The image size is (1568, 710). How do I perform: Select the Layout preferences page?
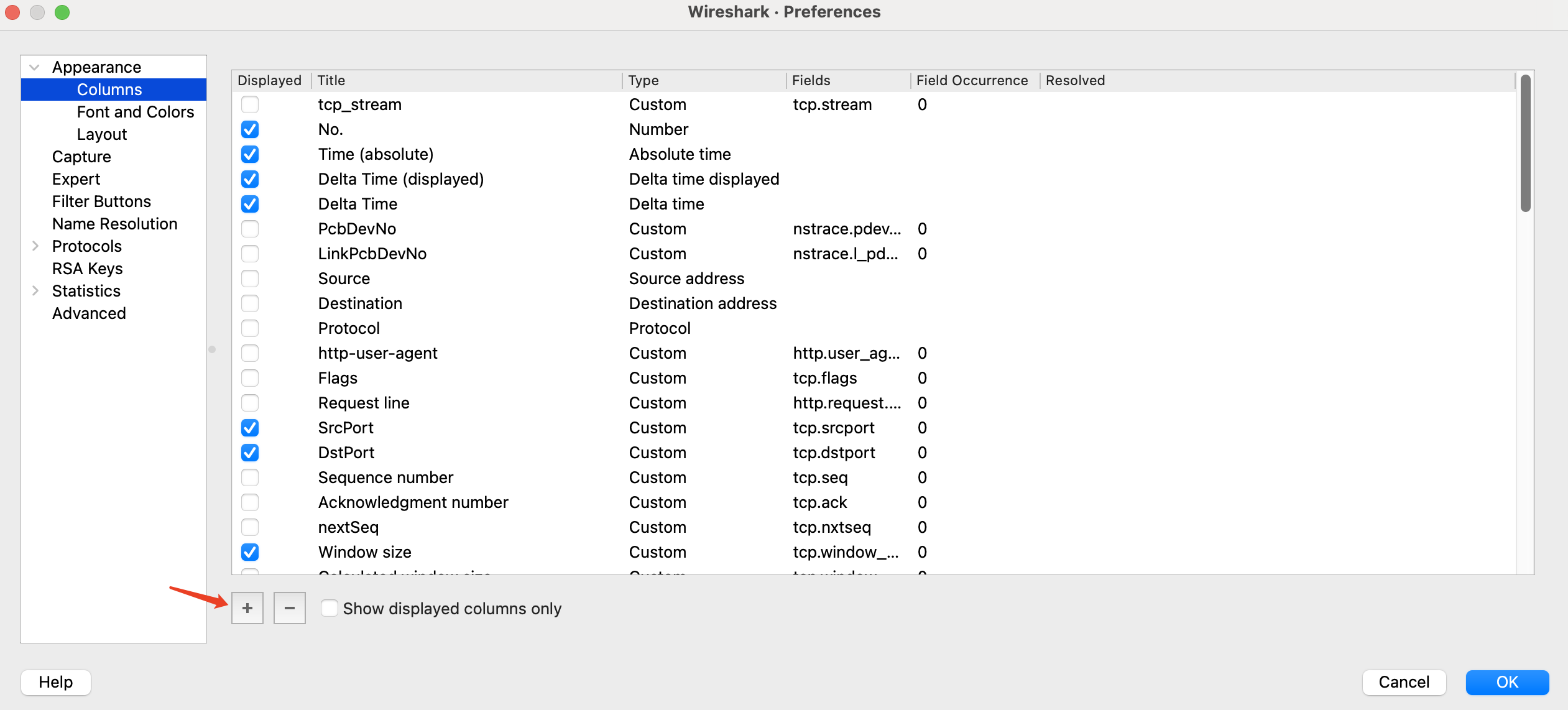(102, 134)
